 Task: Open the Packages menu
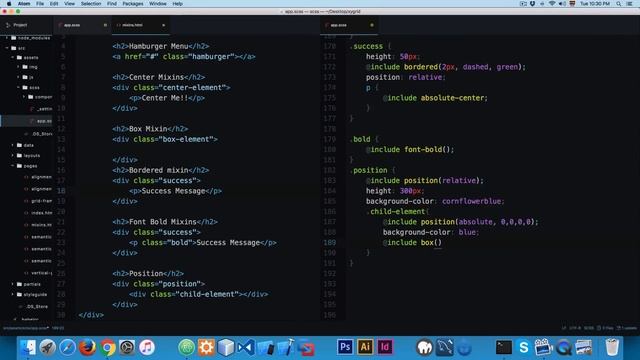point(133,4)
